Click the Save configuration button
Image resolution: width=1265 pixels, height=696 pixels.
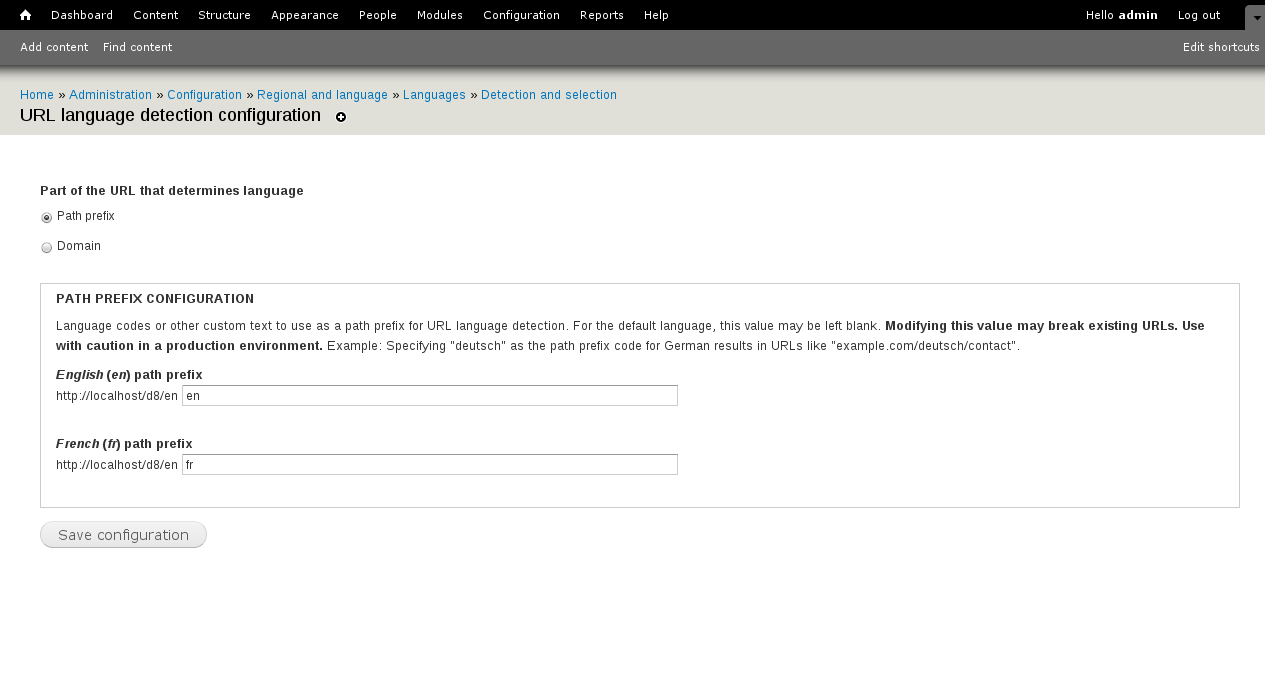[123, 535]
